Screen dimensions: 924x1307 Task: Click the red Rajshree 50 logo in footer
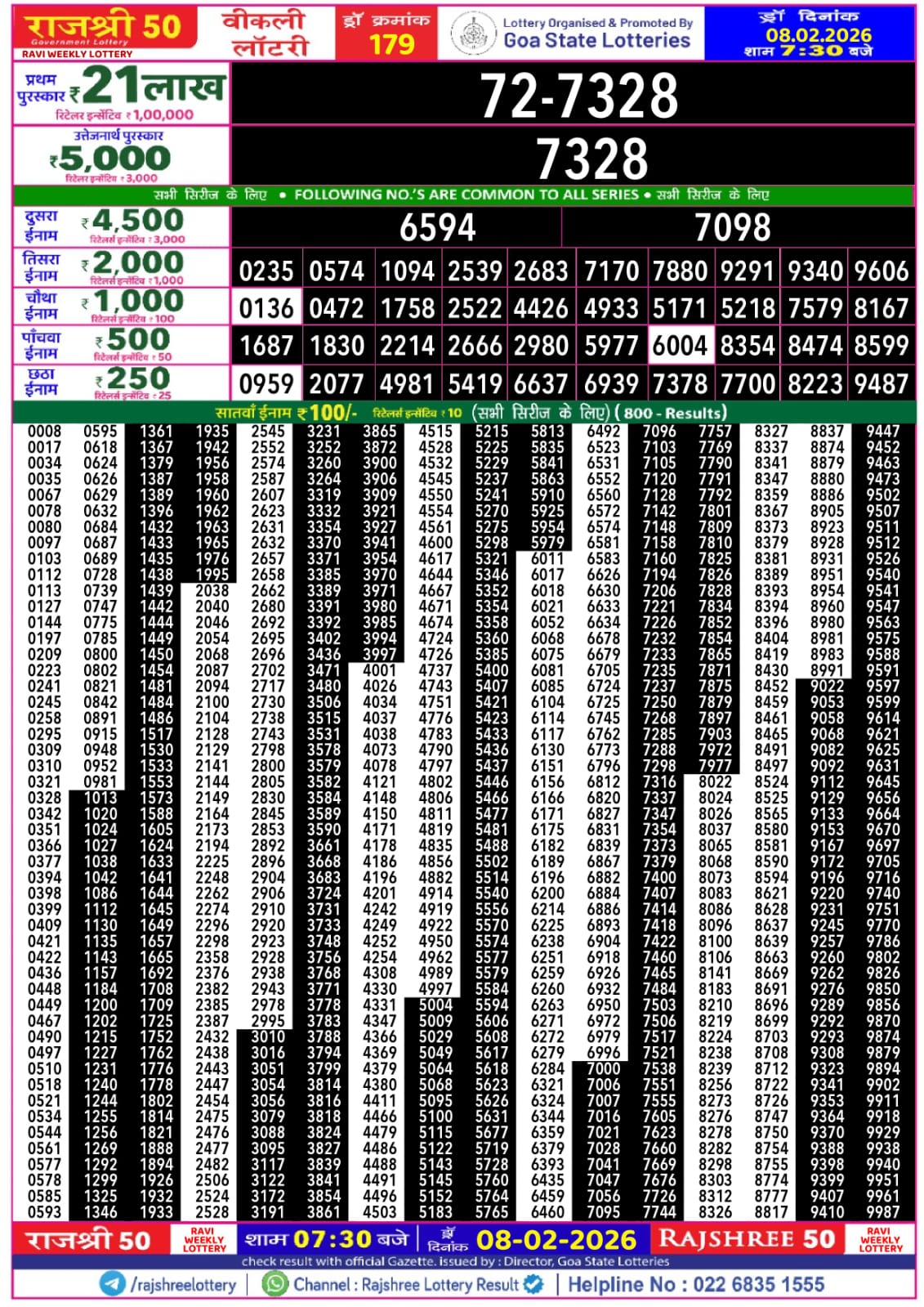tap(90, 1240)
